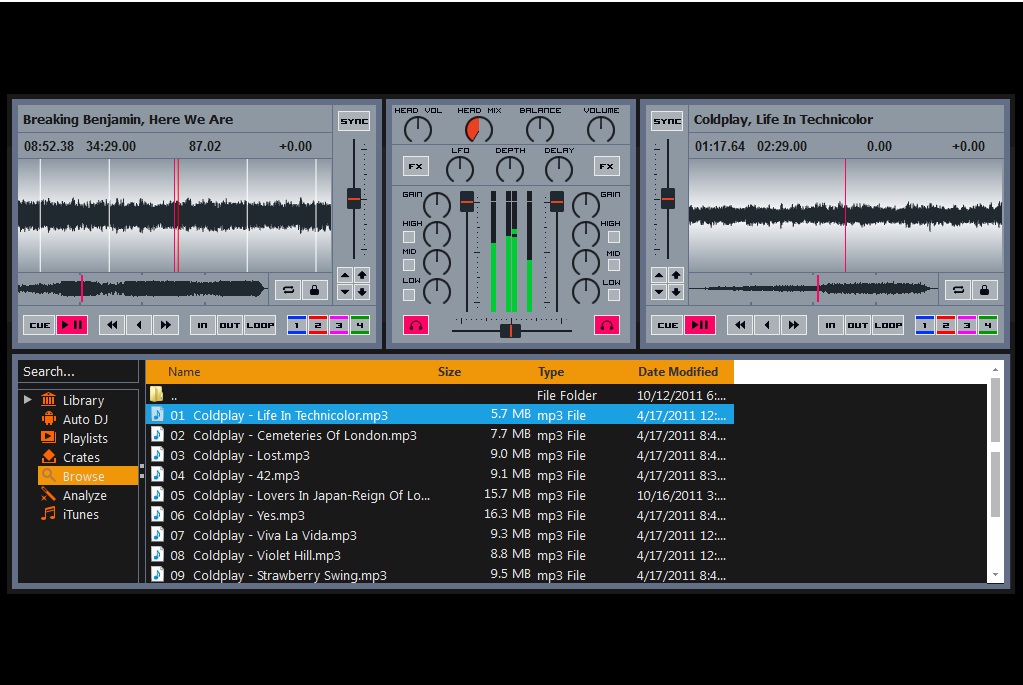Toggle the left channel LOW kill checkbox
Screen dimensions: 1023x685
tap(409, 294)
